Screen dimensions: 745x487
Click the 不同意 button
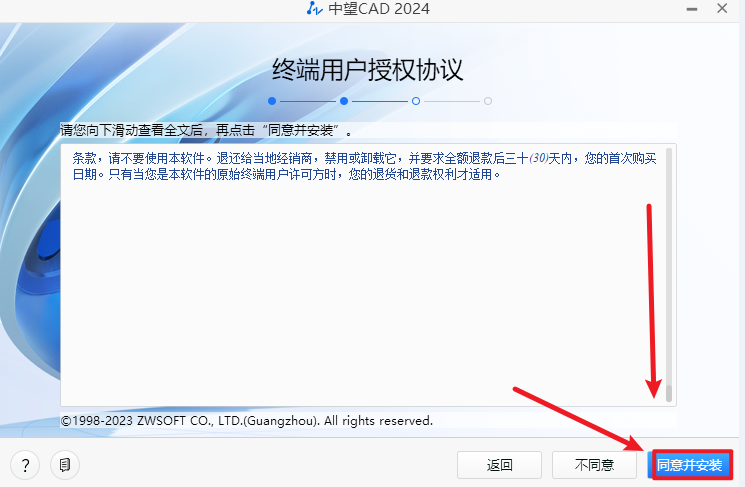[594, 465]
